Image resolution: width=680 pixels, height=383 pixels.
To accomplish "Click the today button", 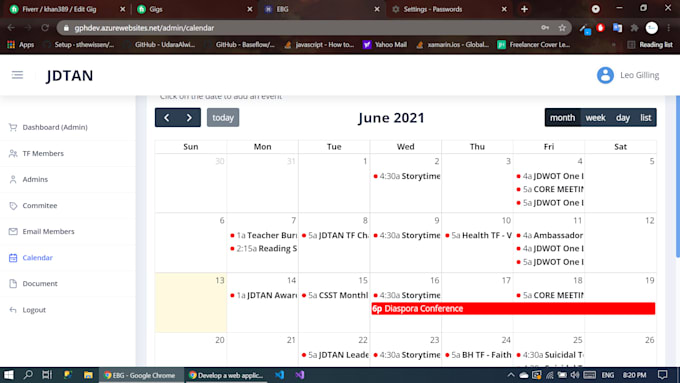I will click(x=223, y=118).
